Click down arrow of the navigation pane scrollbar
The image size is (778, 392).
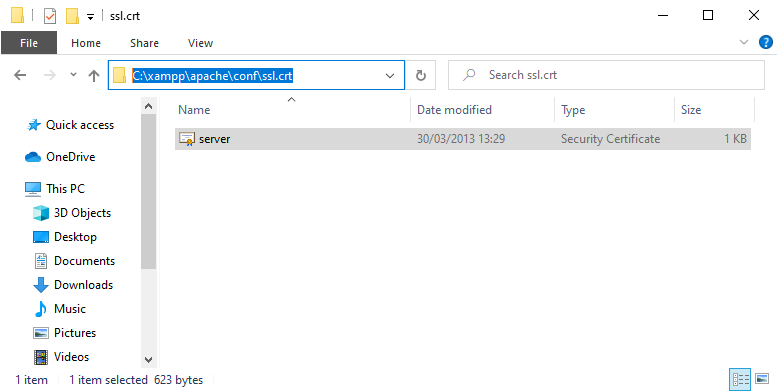148,360
